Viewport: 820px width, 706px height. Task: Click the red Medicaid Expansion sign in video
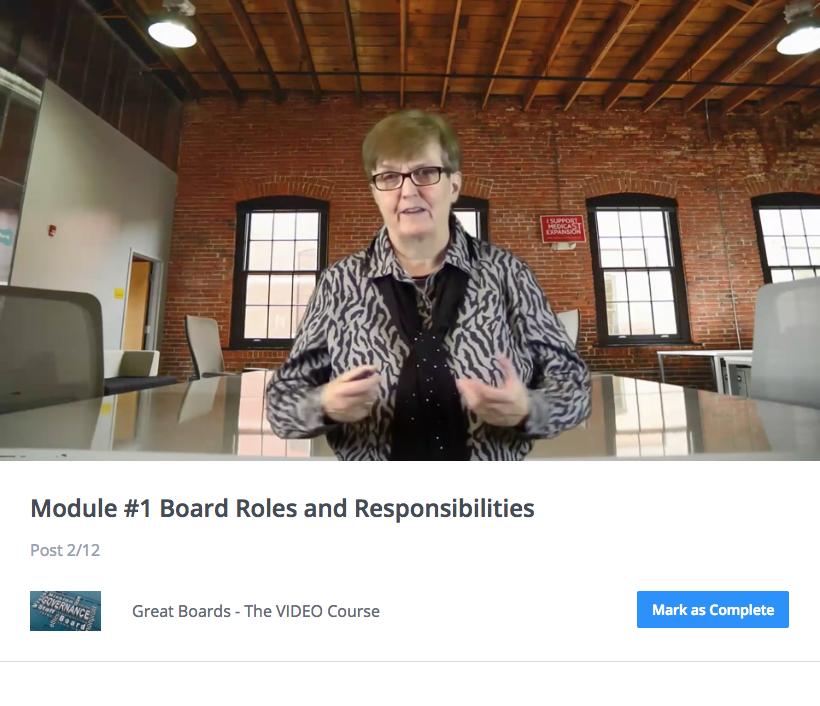[563, 229]
